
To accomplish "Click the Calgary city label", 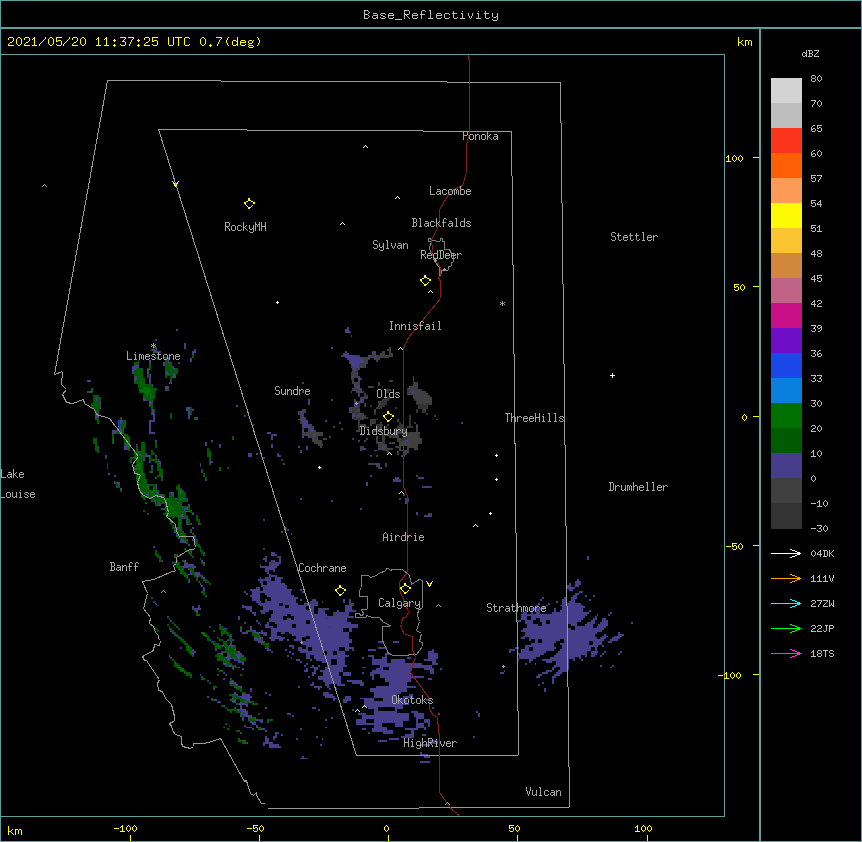I will 400,603.
